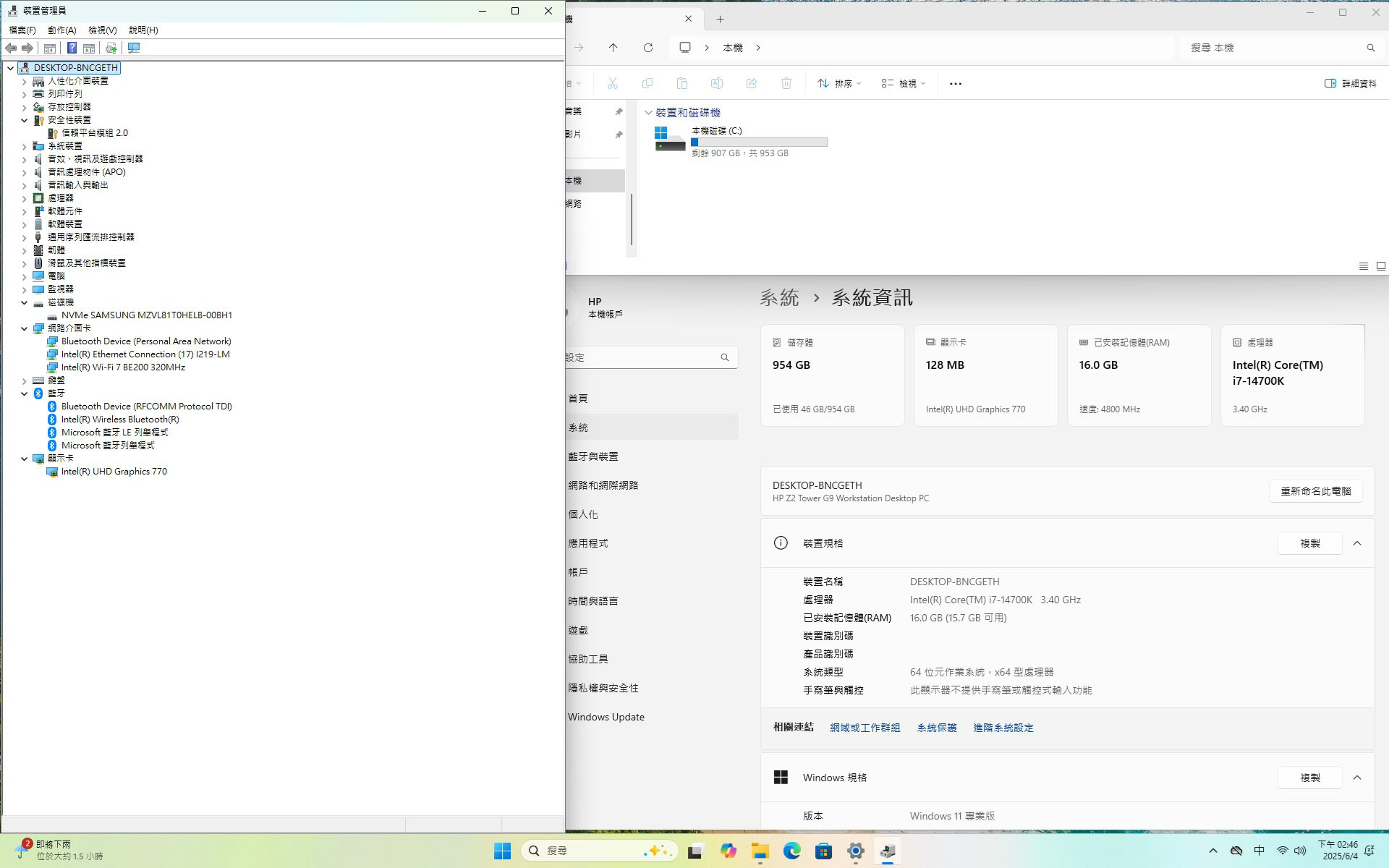
Task: Select 藍牙與裝置 in Settings sidebar
Action: (x=592, y=456)
